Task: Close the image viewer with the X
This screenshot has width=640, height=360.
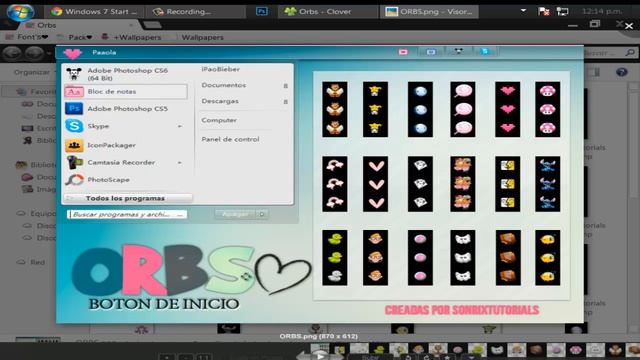Action: [x=629, y=26]
